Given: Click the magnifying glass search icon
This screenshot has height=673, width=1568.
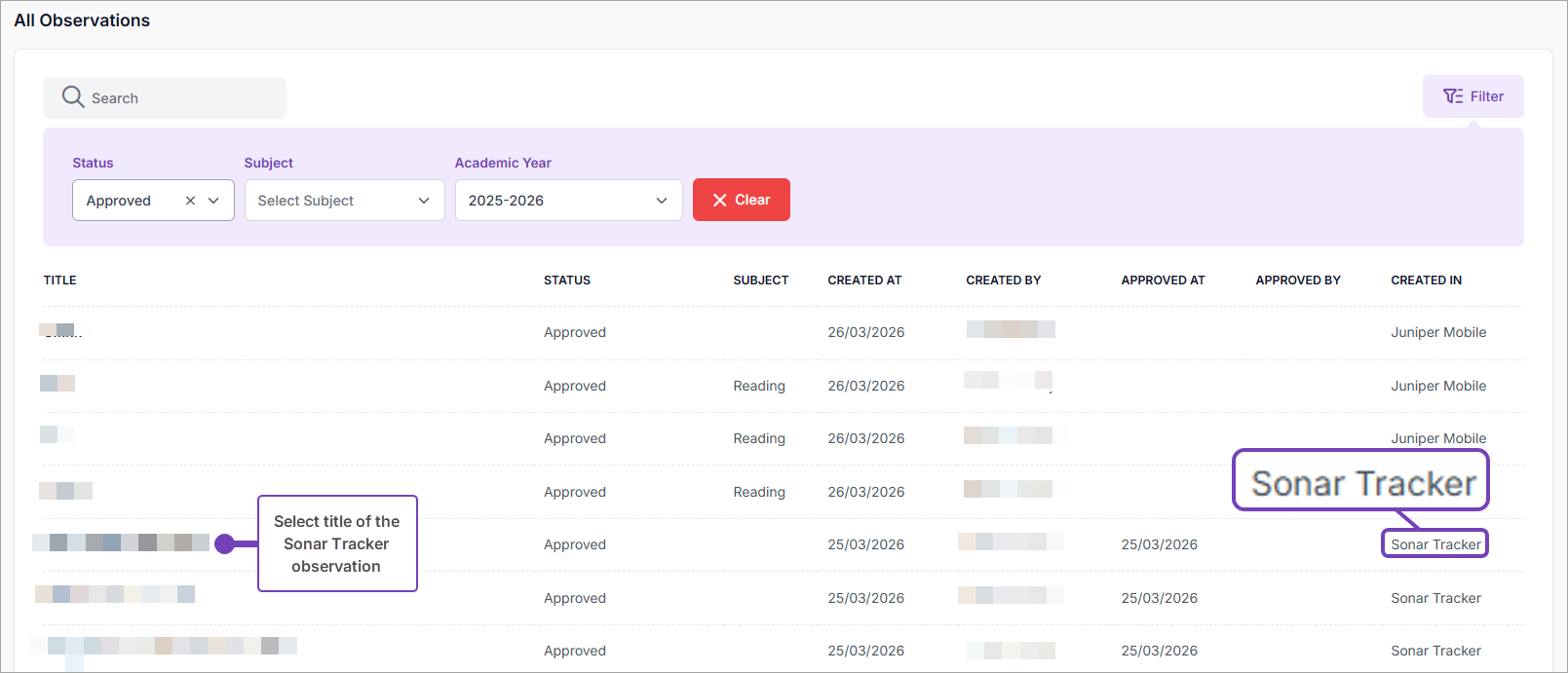Looking at the screenshot, I should 73,97.
